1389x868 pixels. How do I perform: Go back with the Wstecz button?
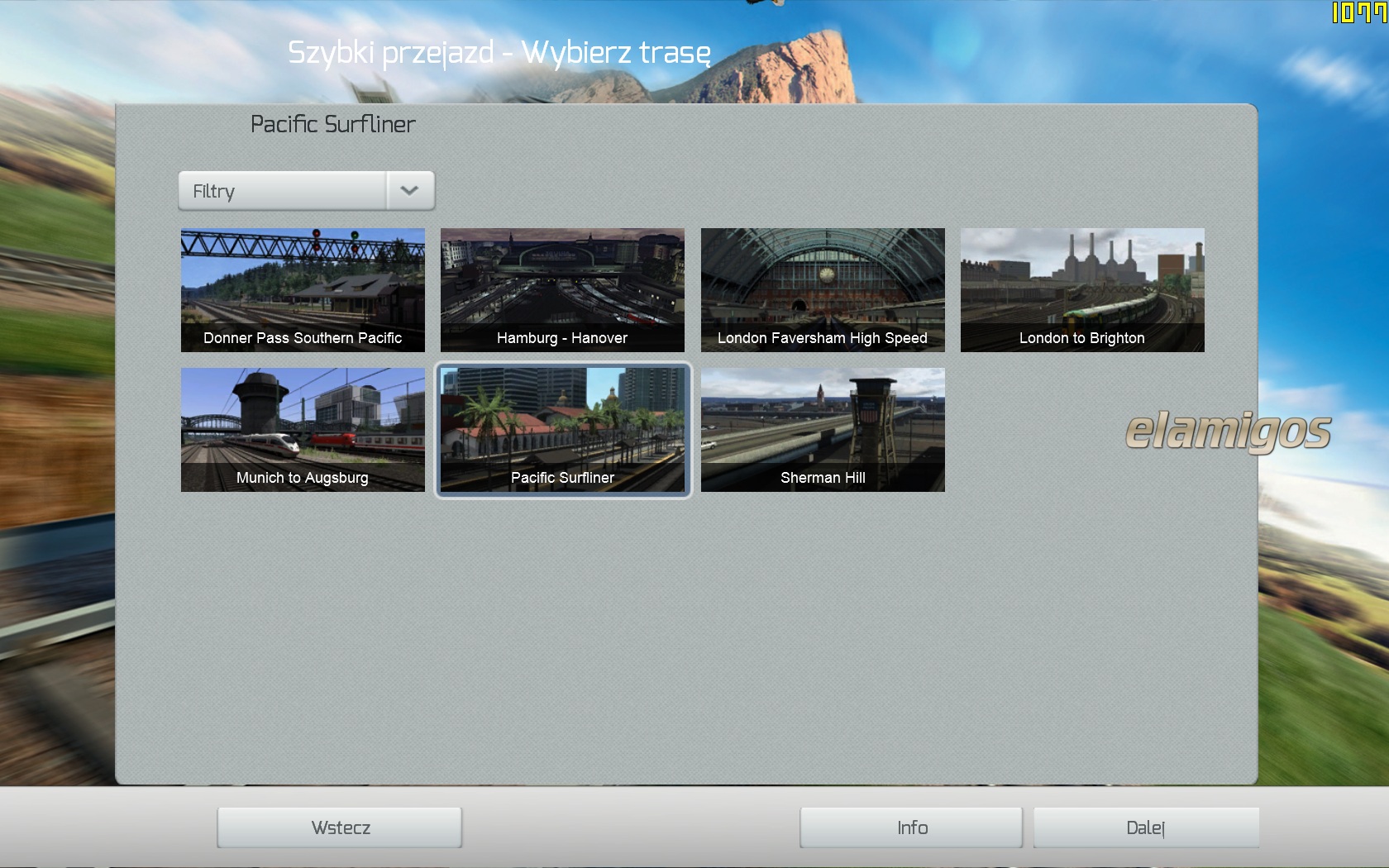[x=340, y=827]
